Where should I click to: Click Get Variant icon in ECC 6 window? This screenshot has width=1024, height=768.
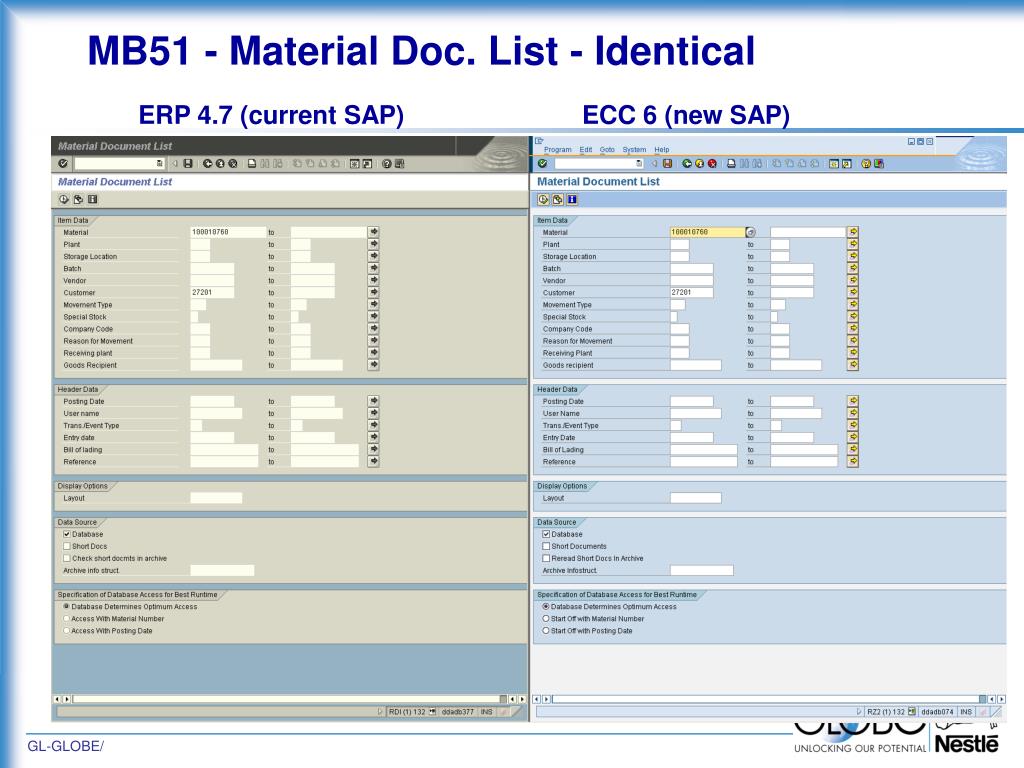pos(558,200)
